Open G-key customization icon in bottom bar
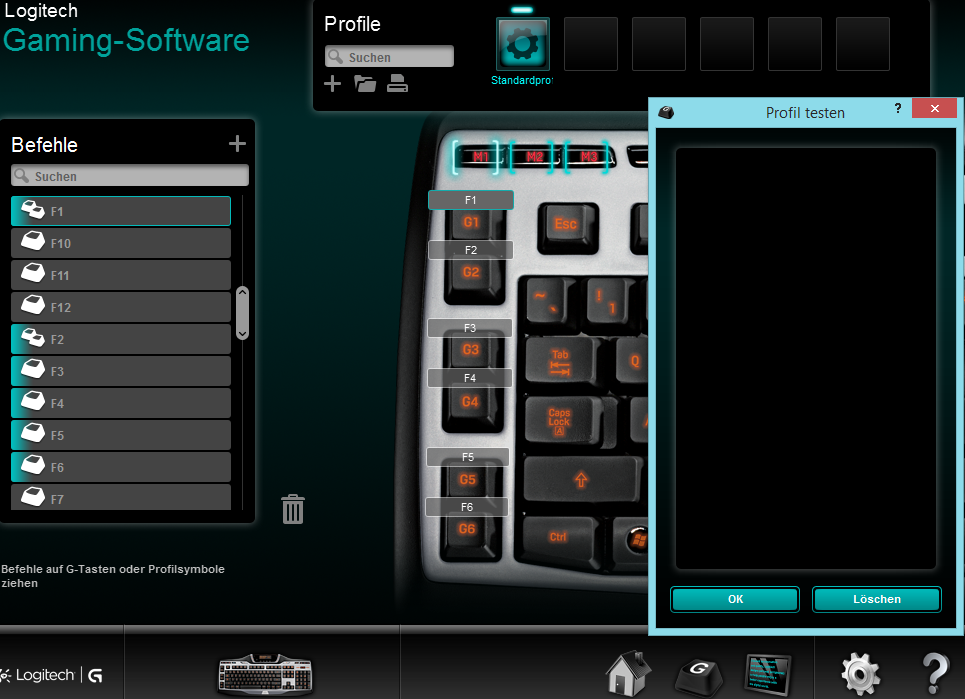This screenshot has width=965, height=699. coord(699,676)
